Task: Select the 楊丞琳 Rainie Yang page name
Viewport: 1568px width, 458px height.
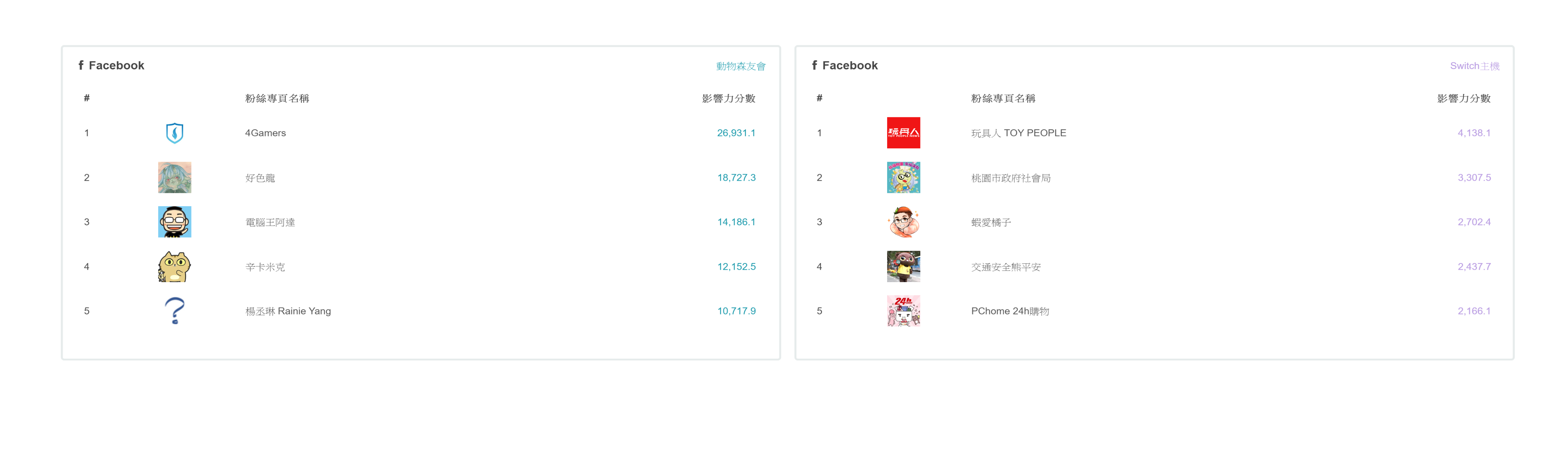Action: [x=288, y=311]
